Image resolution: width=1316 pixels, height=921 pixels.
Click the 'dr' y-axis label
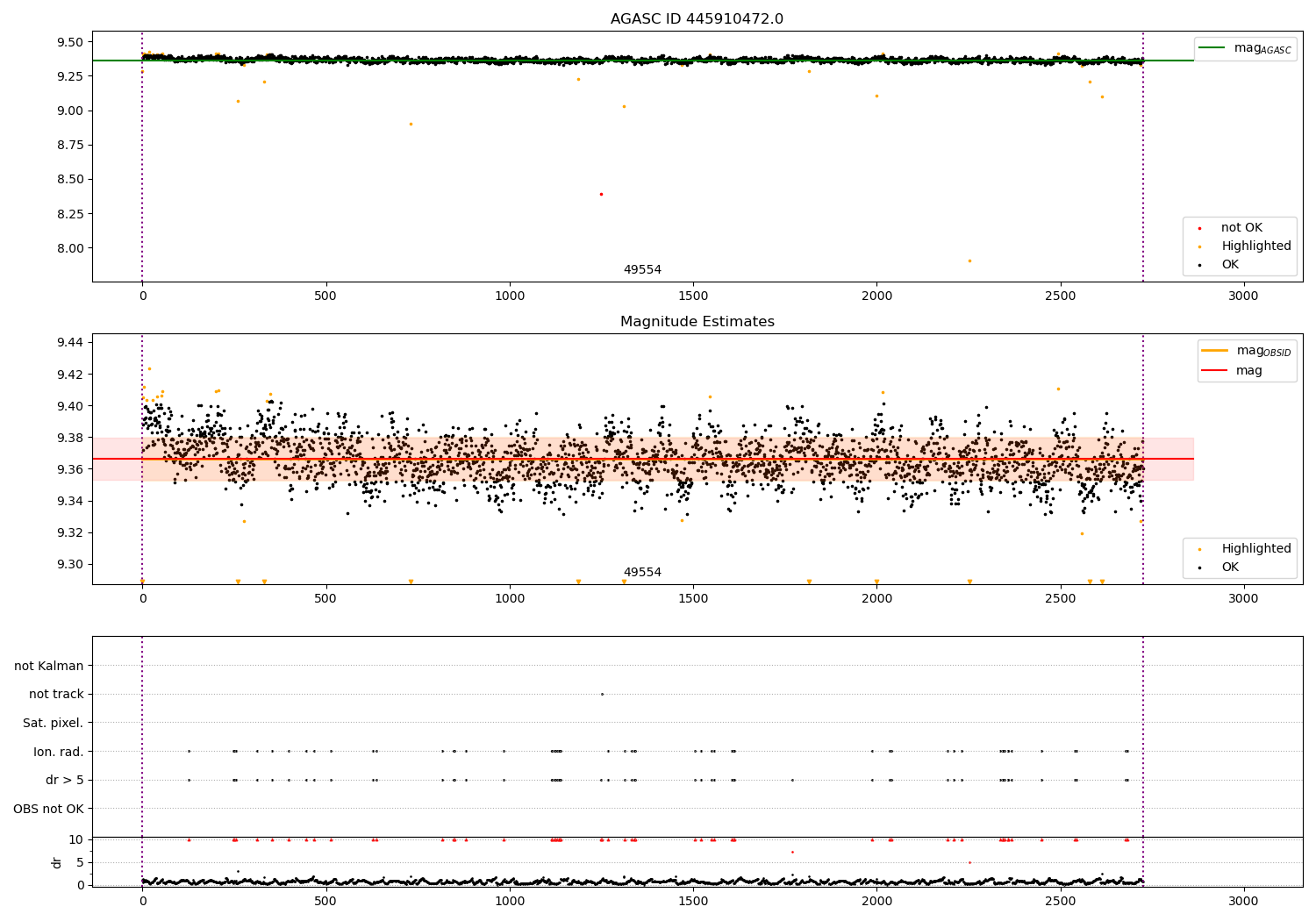tap(57, 862)
